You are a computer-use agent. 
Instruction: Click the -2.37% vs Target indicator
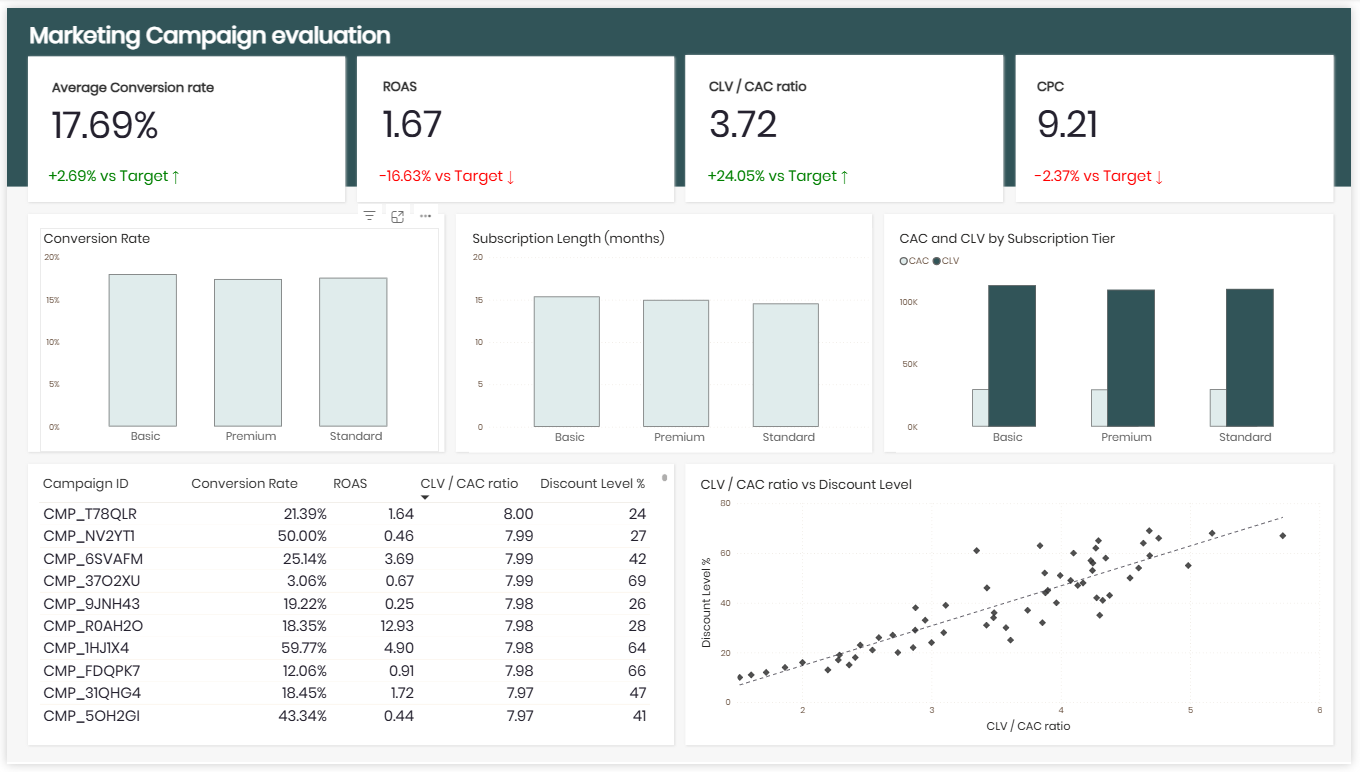click(x=1099, y=176)
